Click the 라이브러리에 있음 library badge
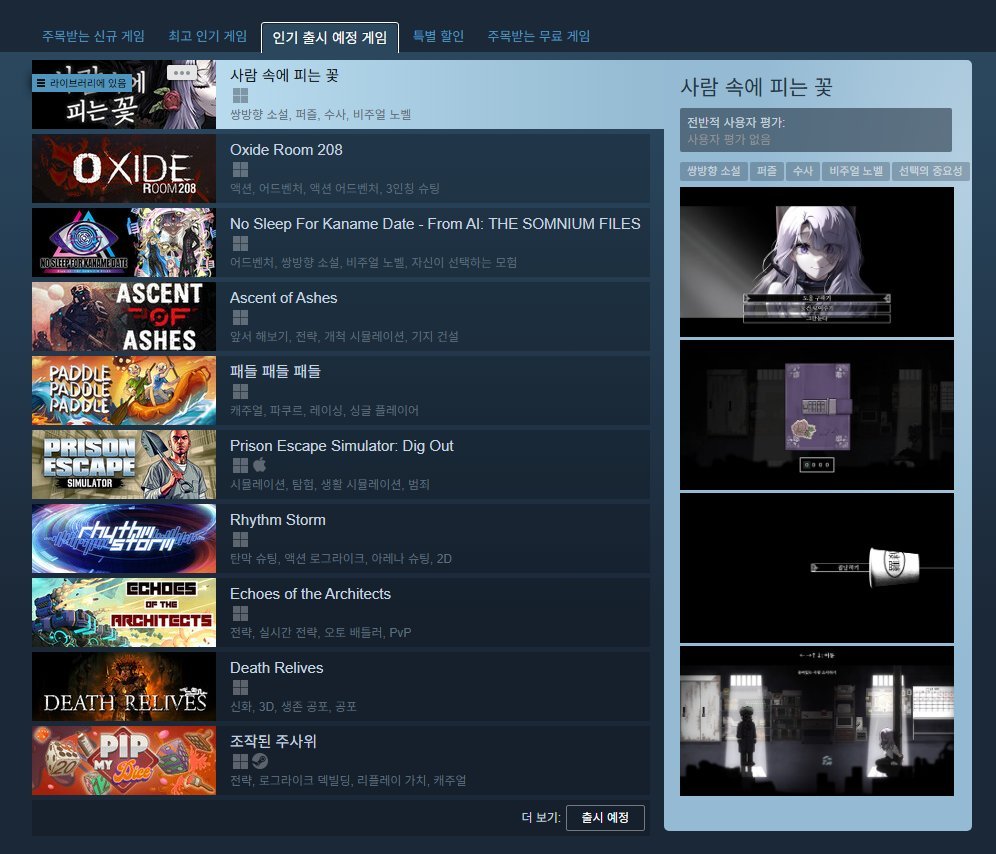996x854 pixels. (x=82, y=83)
